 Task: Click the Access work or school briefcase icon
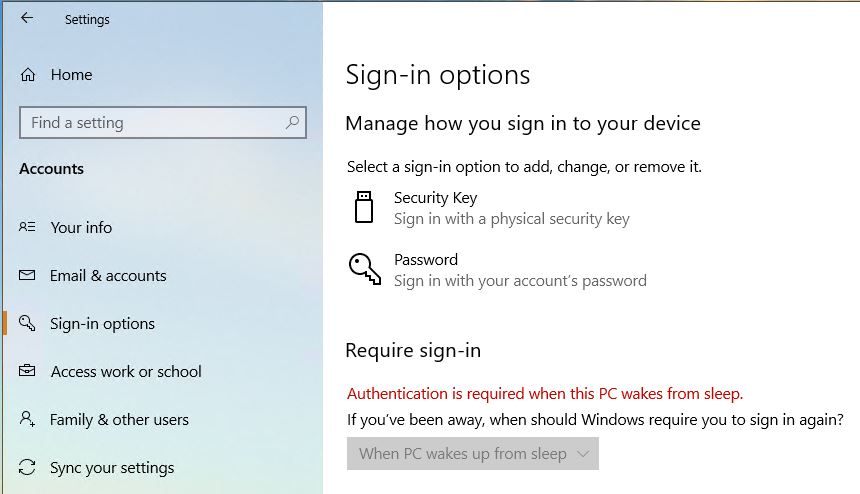coord(27,371)
